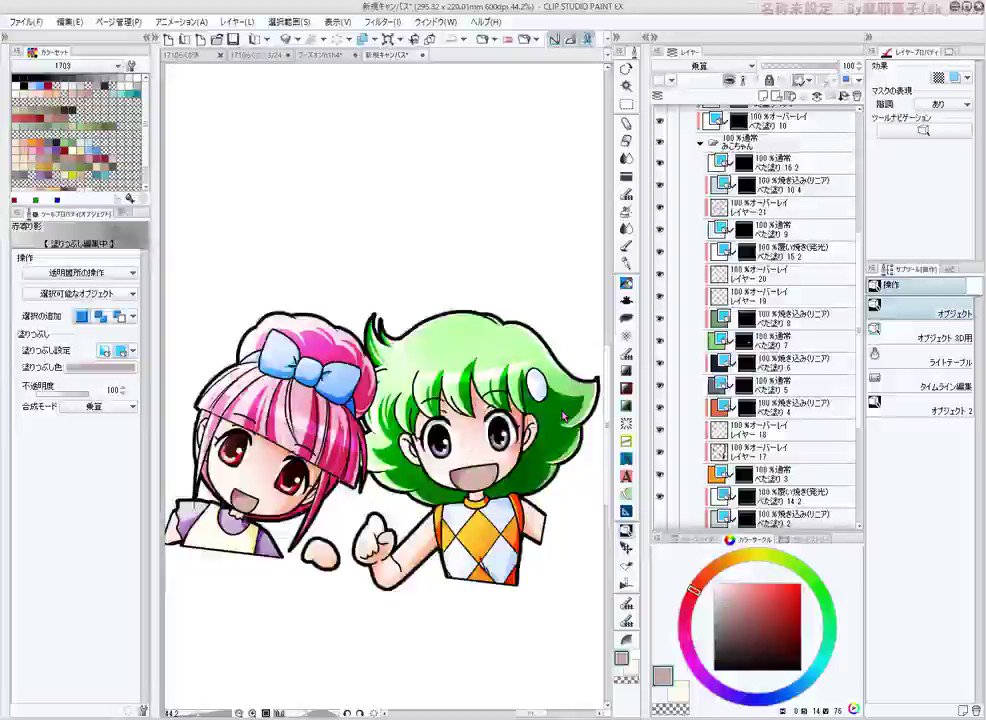
Task: Switch to the カラーサークル panel tab
Action: tap(748, 540)
